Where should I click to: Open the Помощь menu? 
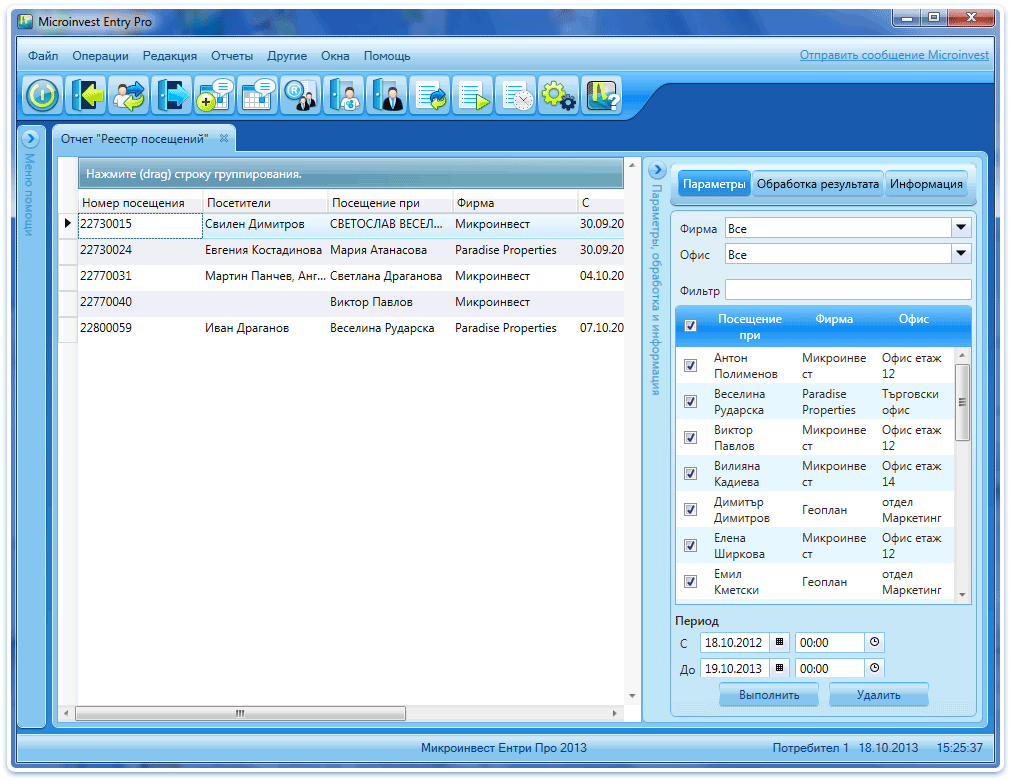point(387,55)
